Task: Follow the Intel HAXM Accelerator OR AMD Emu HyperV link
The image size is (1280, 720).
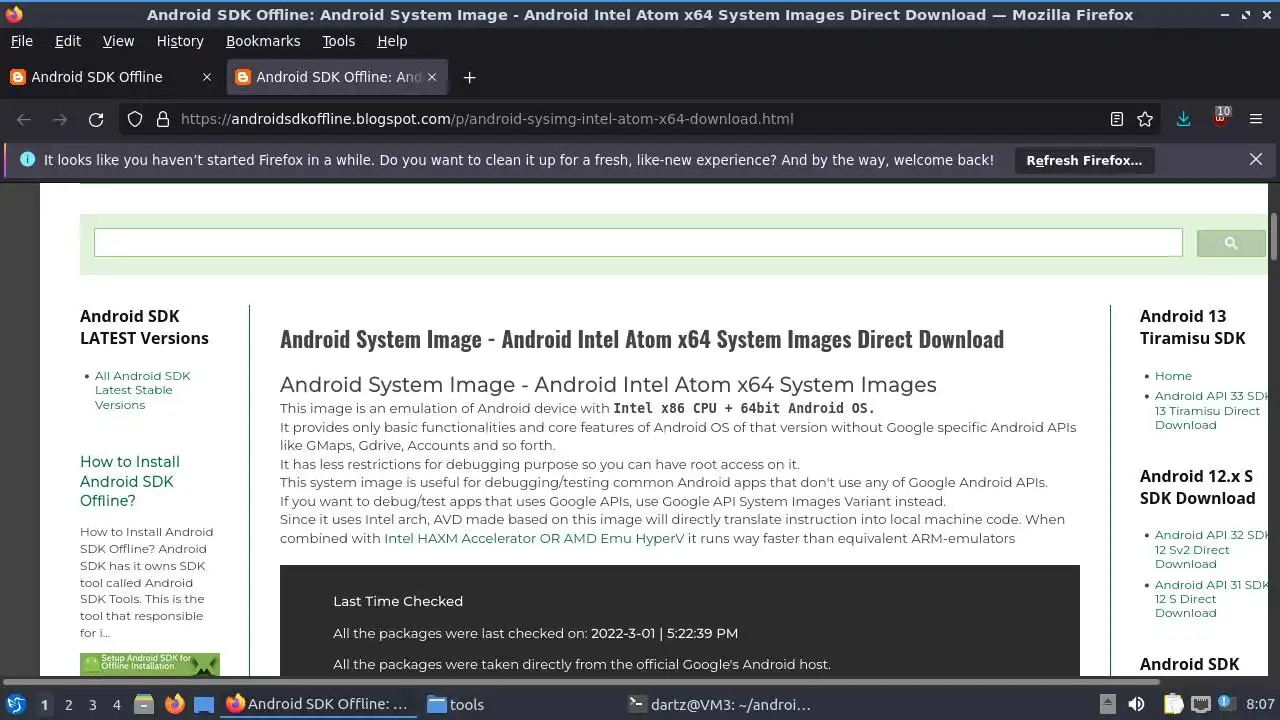Action: [534, 538]
